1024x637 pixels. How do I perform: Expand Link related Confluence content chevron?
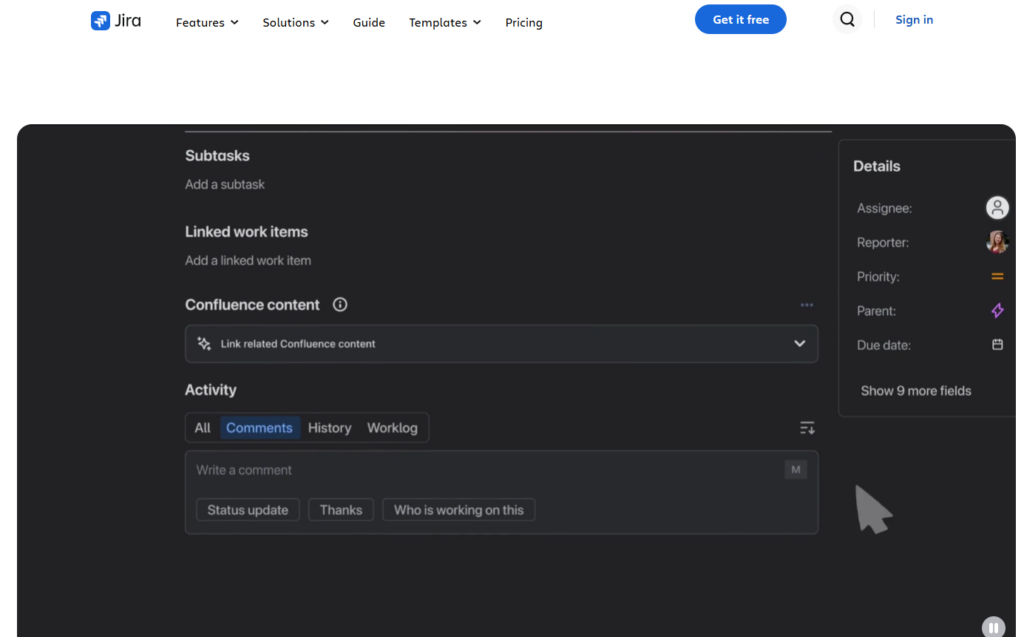(799, 344)
